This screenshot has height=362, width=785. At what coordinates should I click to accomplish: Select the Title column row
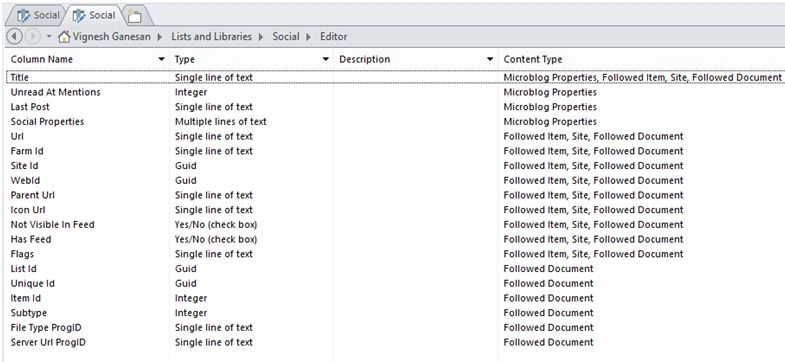point(20,78)
